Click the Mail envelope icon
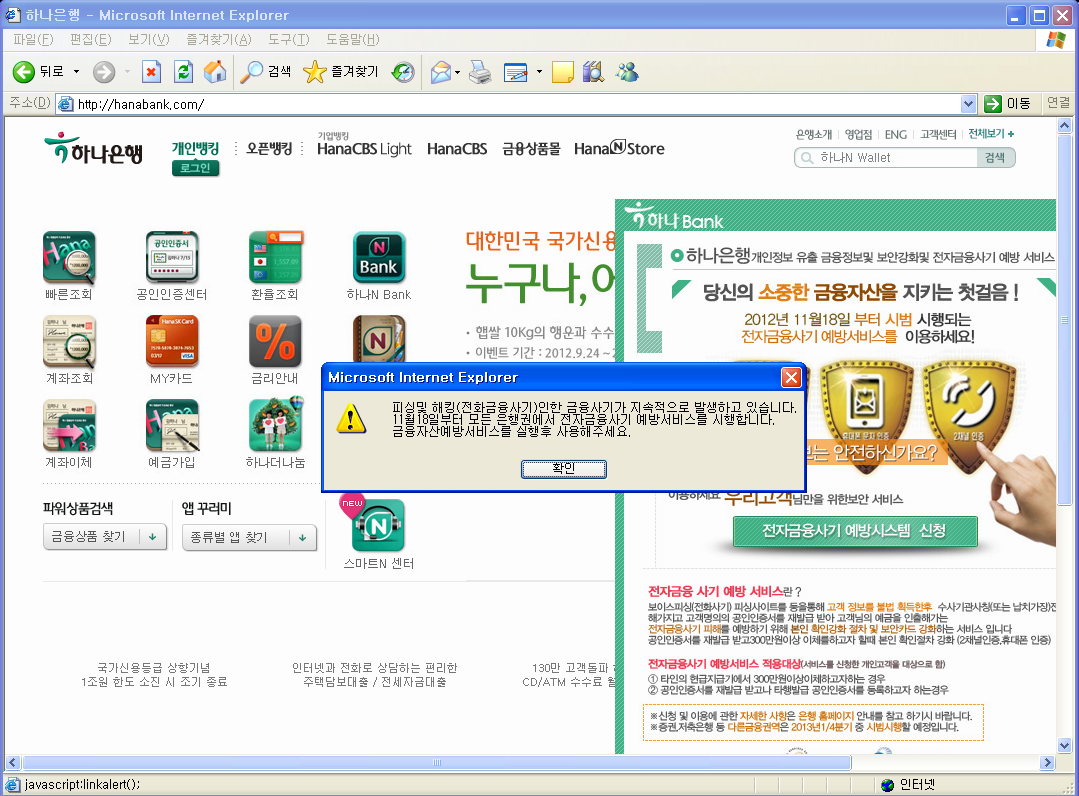This screenshot has width=1079, height=796. [440, 72]
